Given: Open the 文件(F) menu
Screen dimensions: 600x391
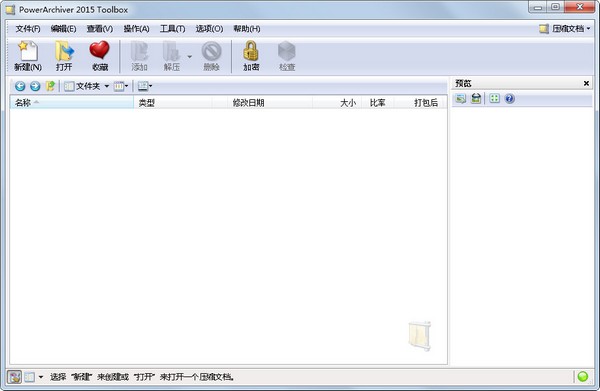Looking at the screenshot, I should (x=28, y=29).
